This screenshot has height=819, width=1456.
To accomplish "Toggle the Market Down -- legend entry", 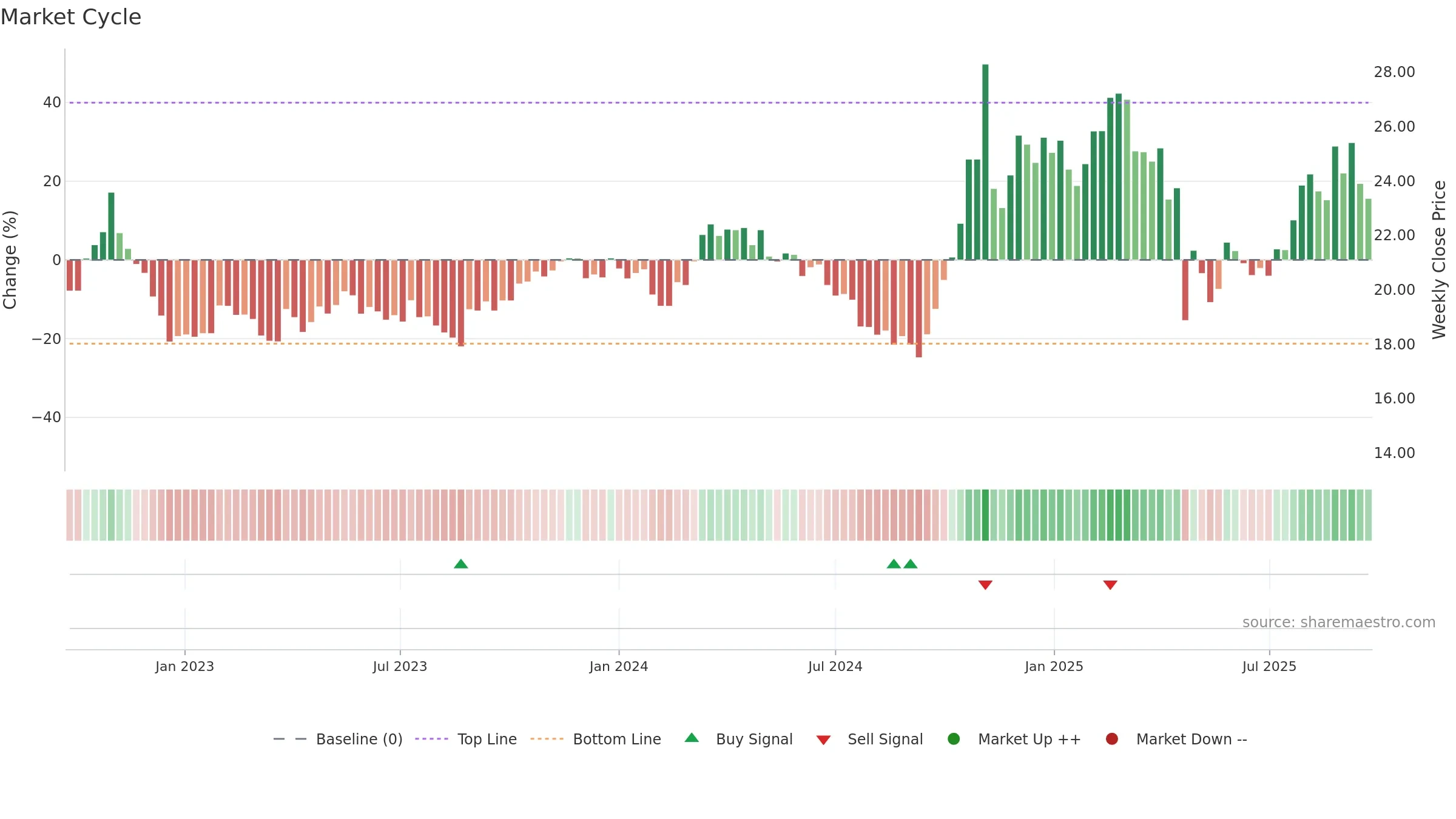I will tap(1176, 739).
